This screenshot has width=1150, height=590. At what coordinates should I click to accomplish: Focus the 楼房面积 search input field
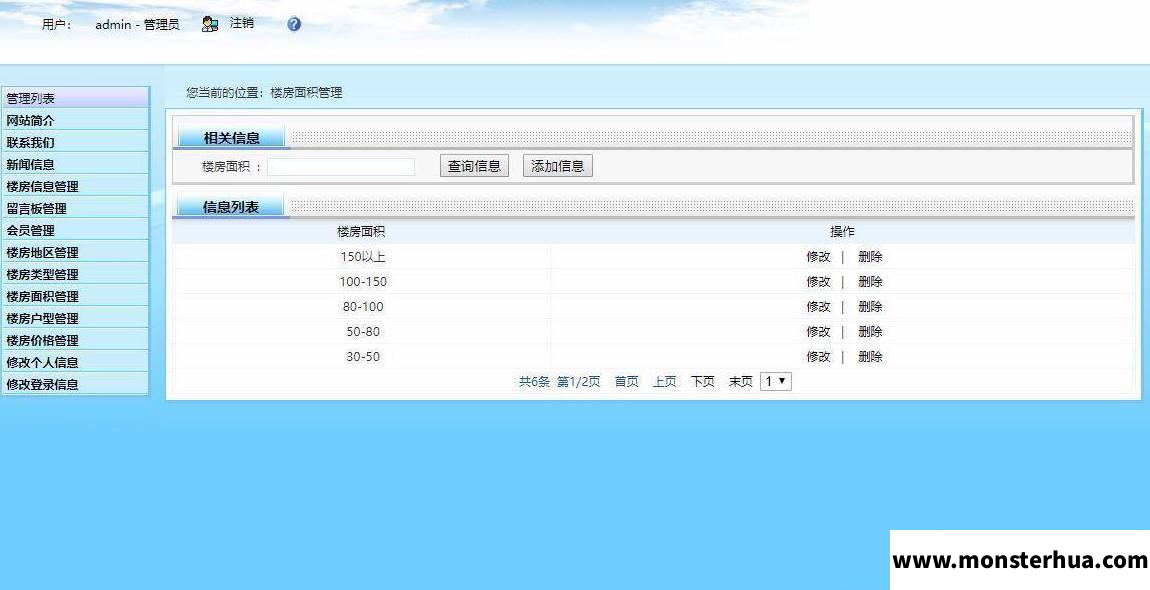point(341,167)
